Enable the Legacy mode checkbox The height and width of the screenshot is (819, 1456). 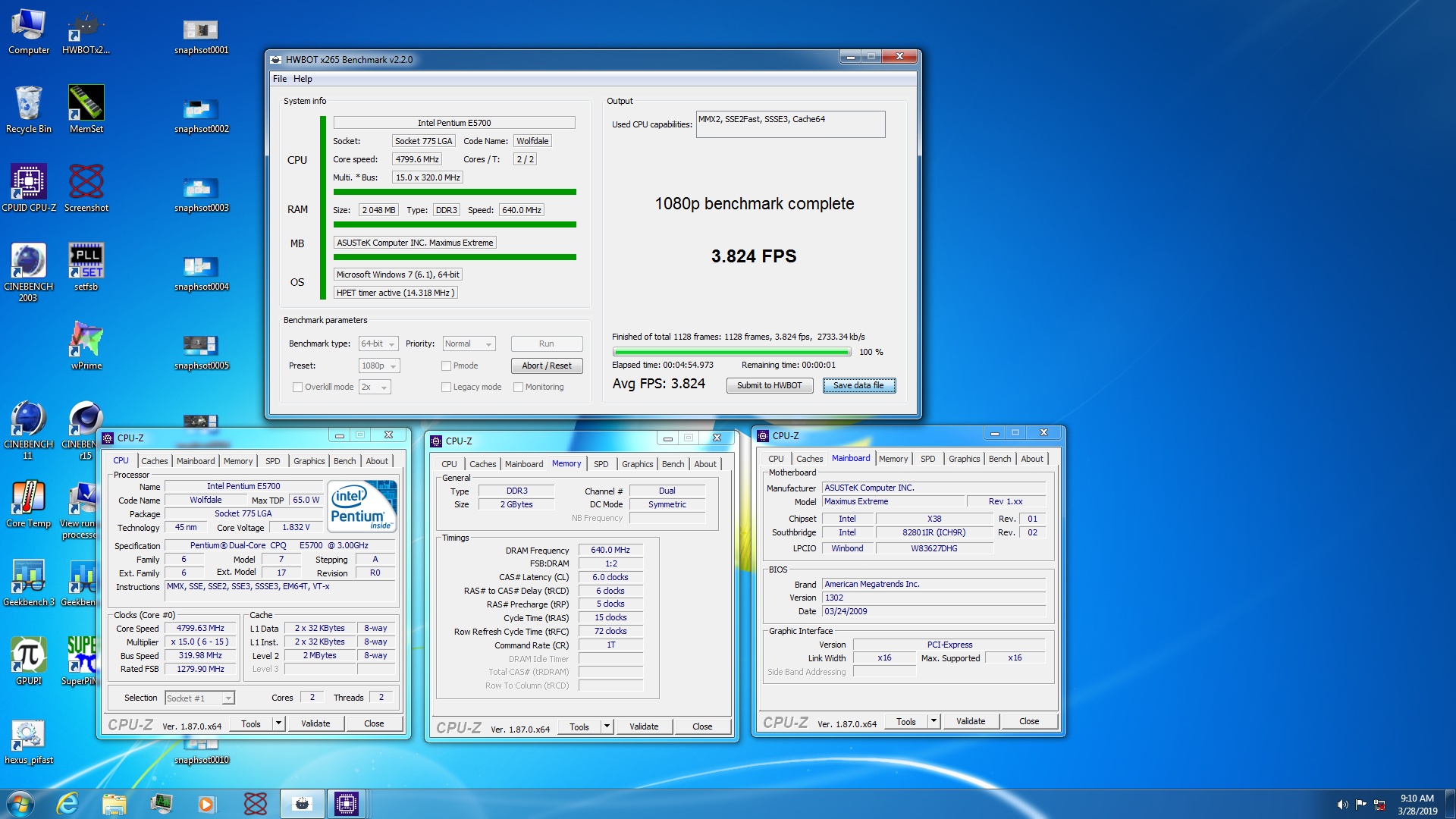click(x=446, y=387)
